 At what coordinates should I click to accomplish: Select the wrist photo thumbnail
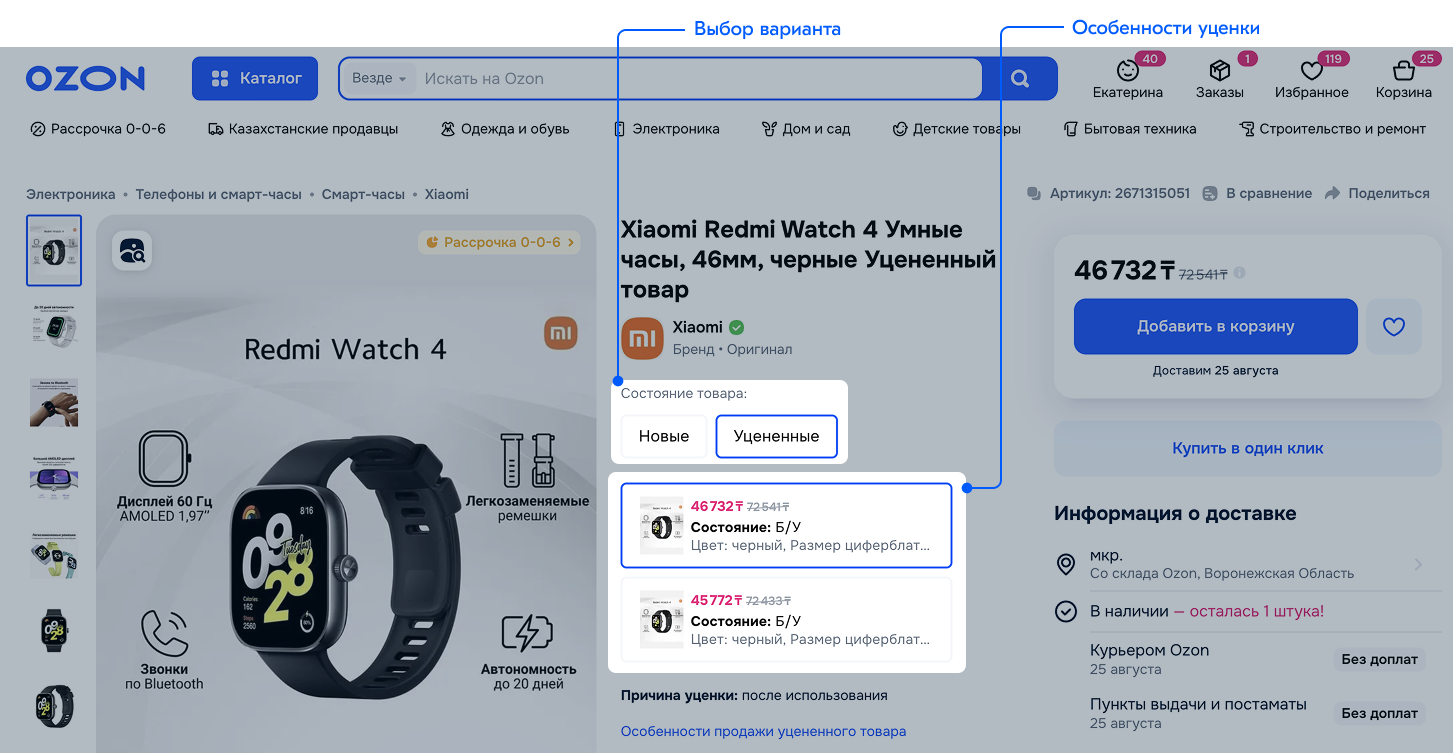(x=54, y=403)
